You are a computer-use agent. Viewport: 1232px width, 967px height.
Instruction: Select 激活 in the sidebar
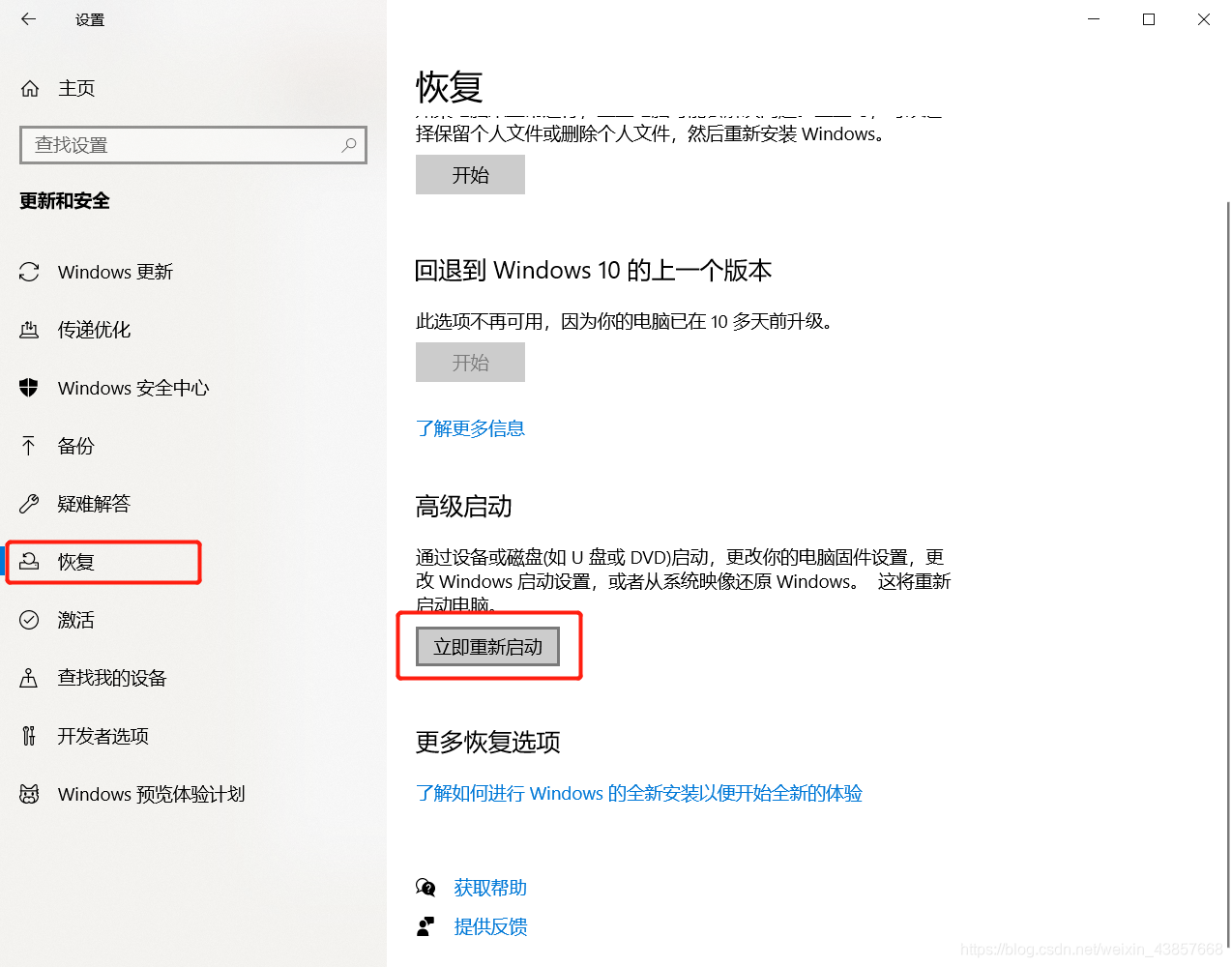(x=77, y=620)
